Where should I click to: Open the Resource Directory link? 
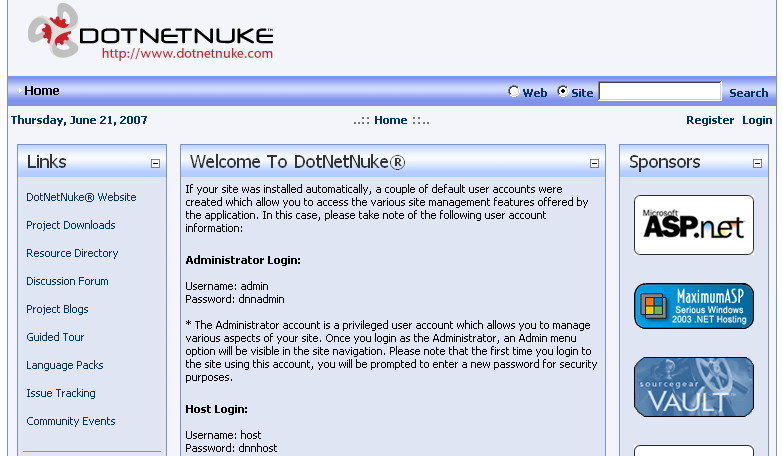tap(72, 253)
